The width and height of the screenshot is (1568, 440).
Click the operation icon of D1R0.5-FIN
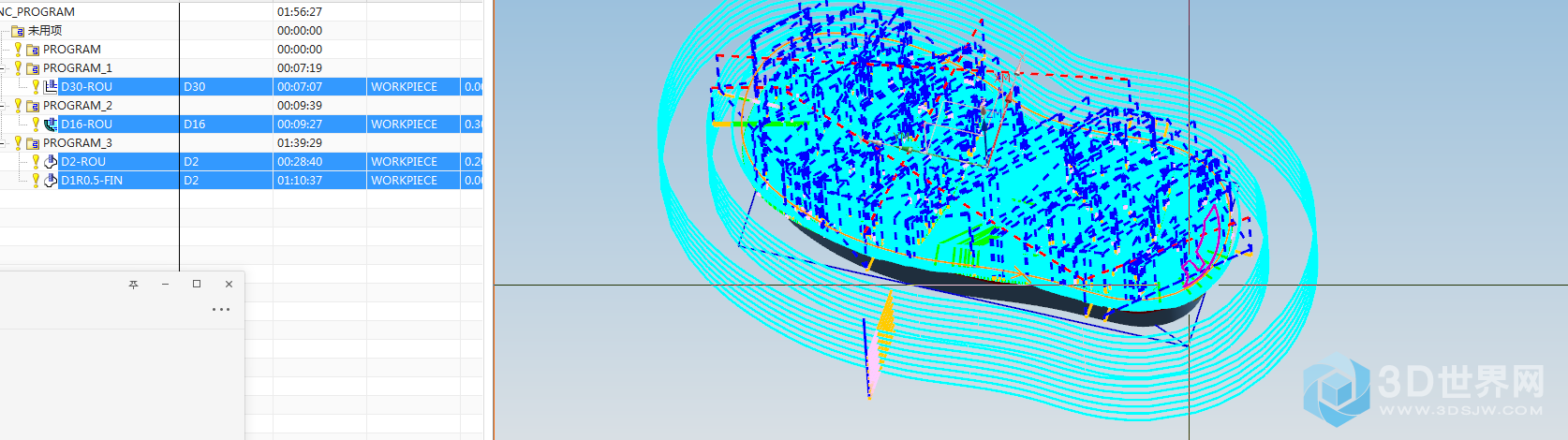pyautogui.click(x=51, y=180)
